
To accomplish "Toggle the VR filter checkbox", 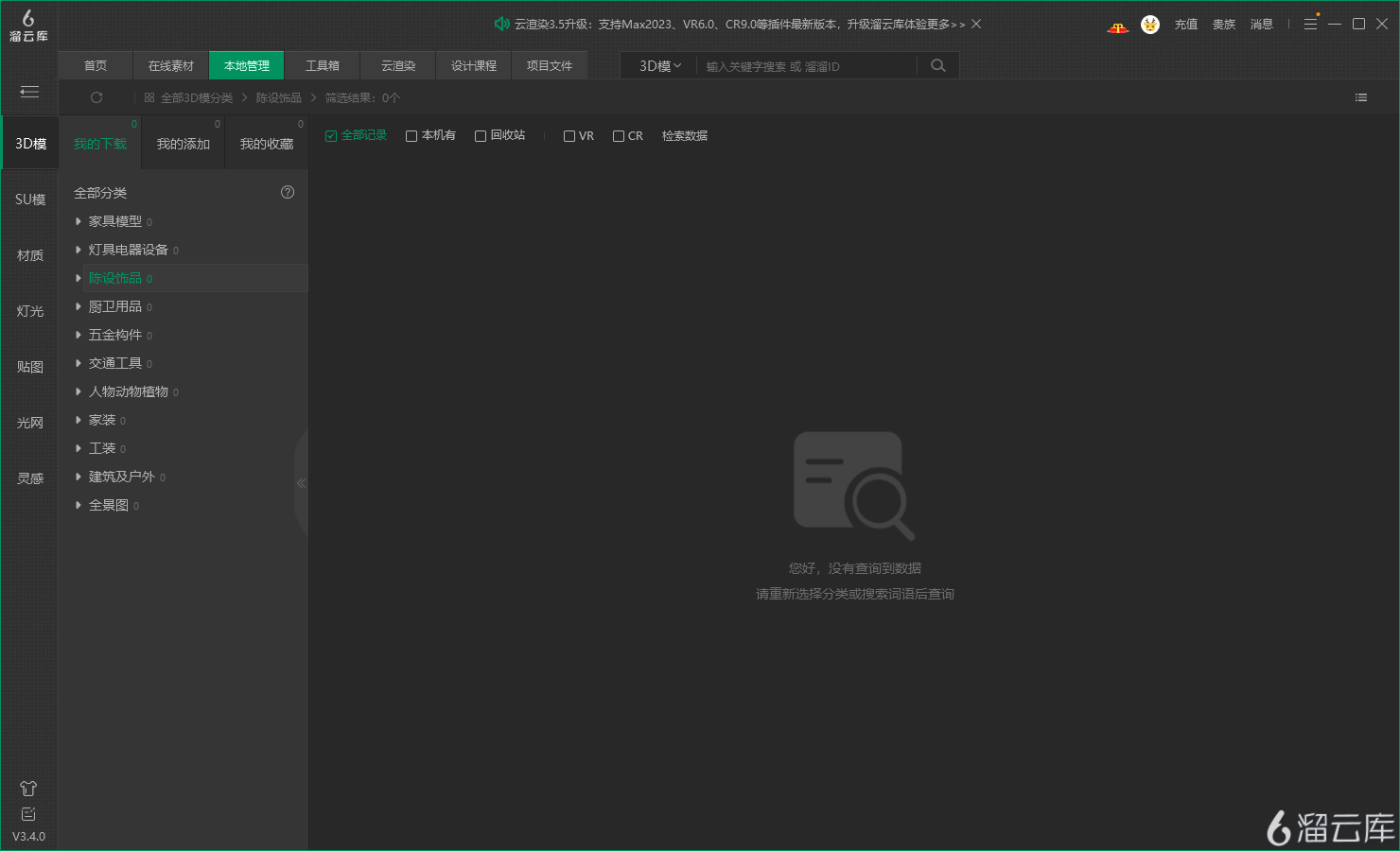I will [x=569, y=136].
